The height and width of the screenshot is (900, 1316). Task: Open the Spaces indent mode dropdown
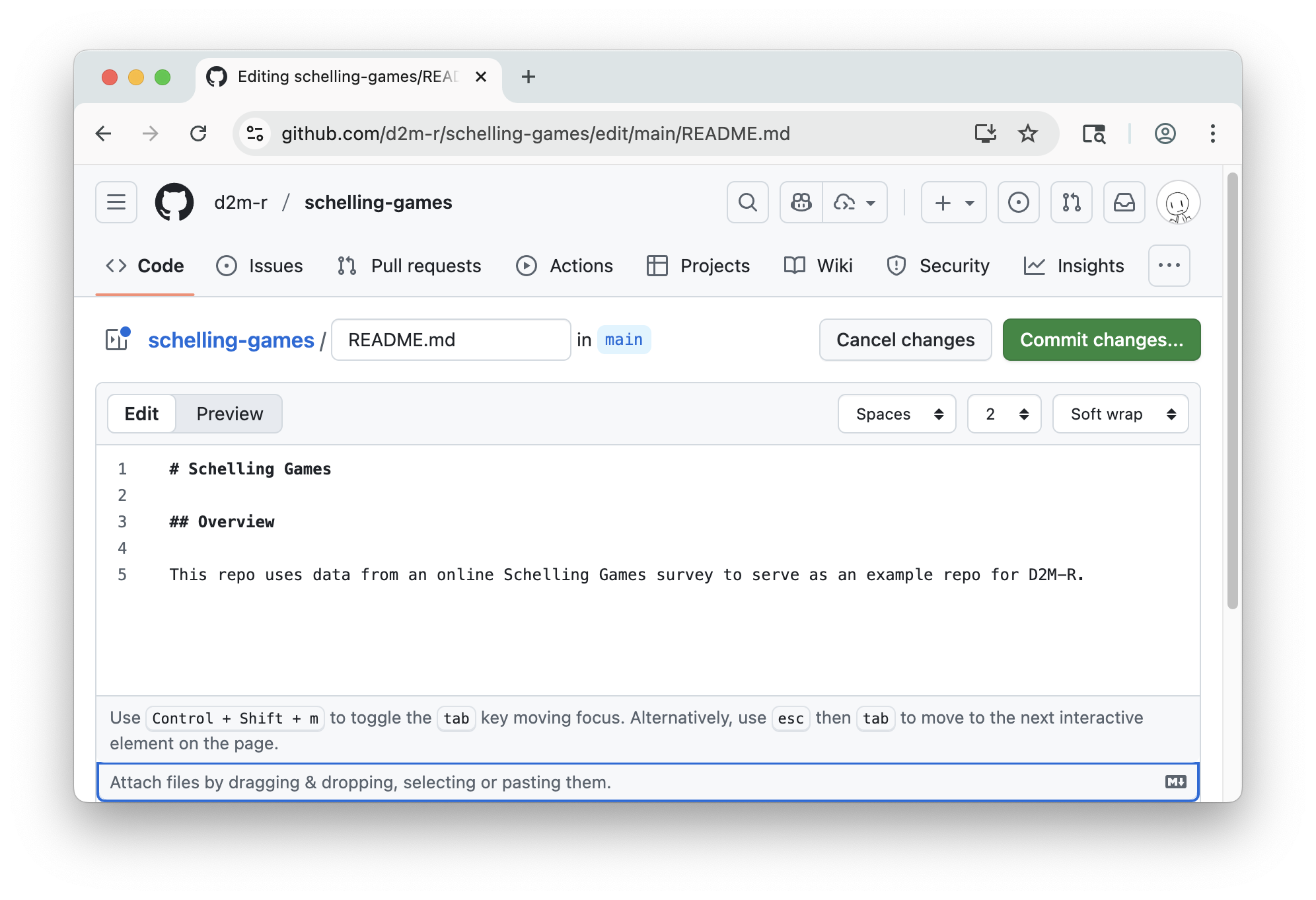896,414
